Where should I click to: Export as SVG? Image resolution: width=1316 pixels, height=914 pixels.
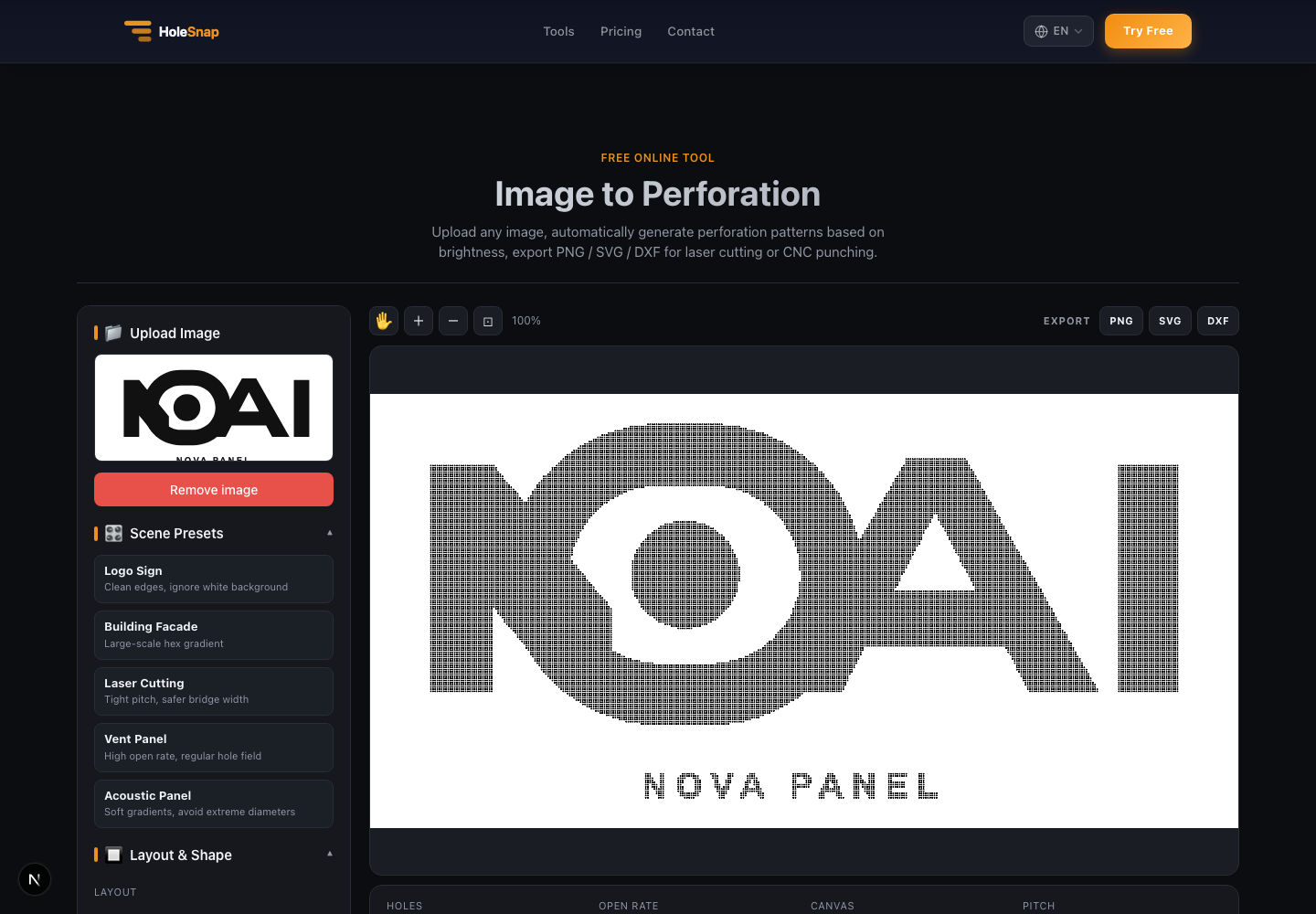[x=1170, y=321]
